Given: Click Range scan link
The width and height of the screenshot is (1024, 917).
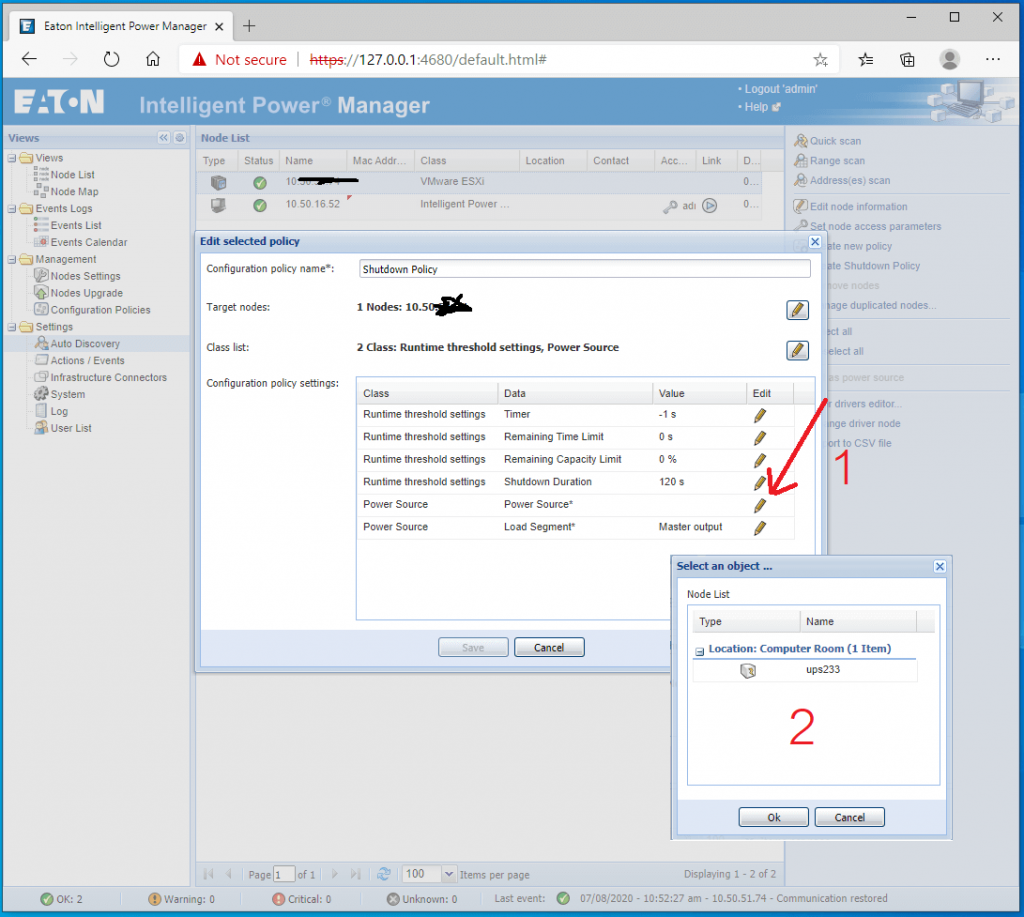Looking at the screenshot, I should (837, 161).
